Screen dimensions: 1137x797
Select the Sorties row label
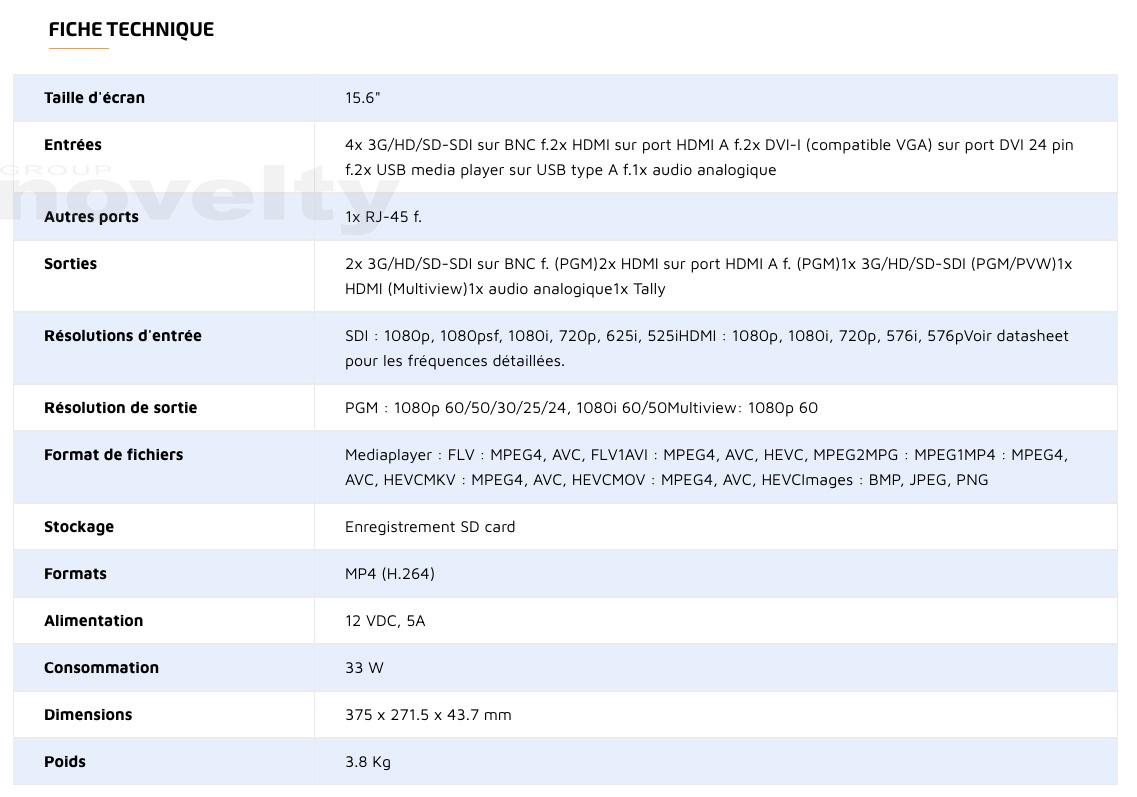[x=70, y=264]
